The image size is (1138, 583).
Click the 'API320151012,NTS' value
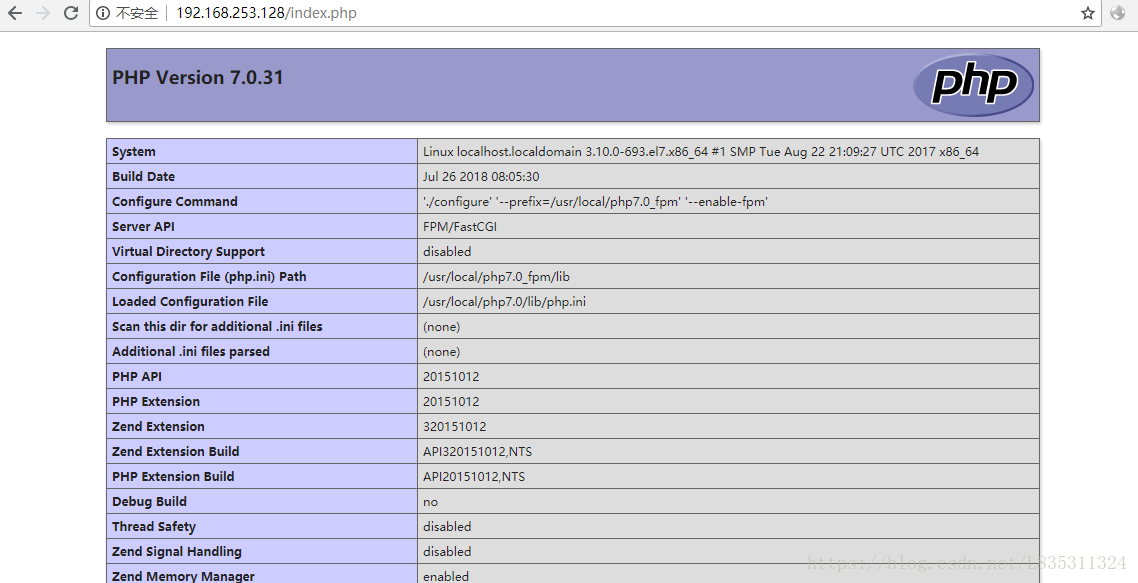[x=477, y=452]
